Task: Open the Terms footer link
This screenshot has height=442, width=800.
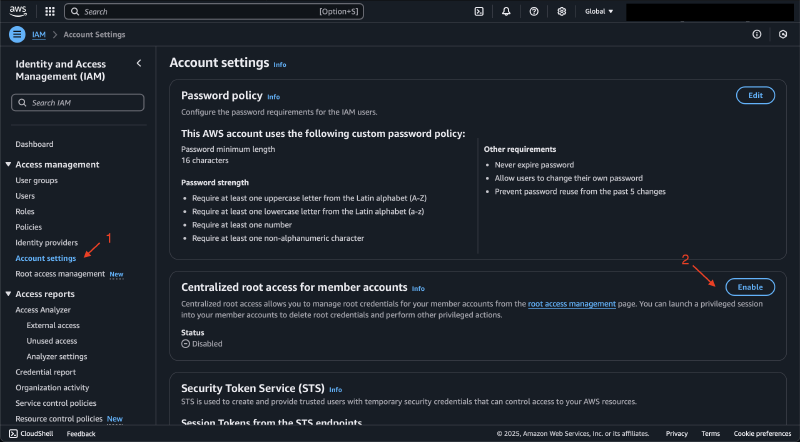Action: point(710,434)
